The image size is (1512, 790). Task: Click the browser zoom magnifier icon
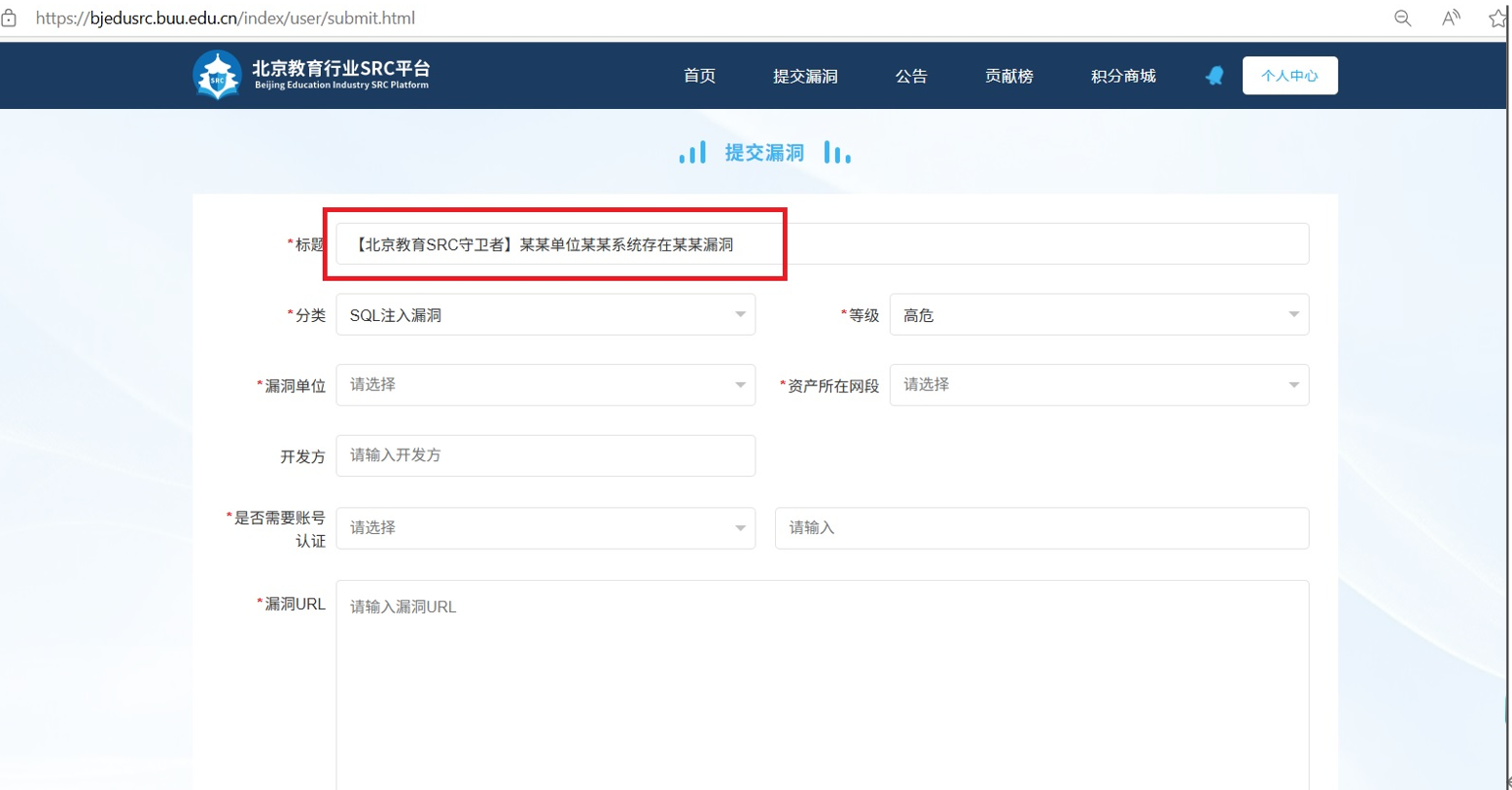(x=1402, y=18)
